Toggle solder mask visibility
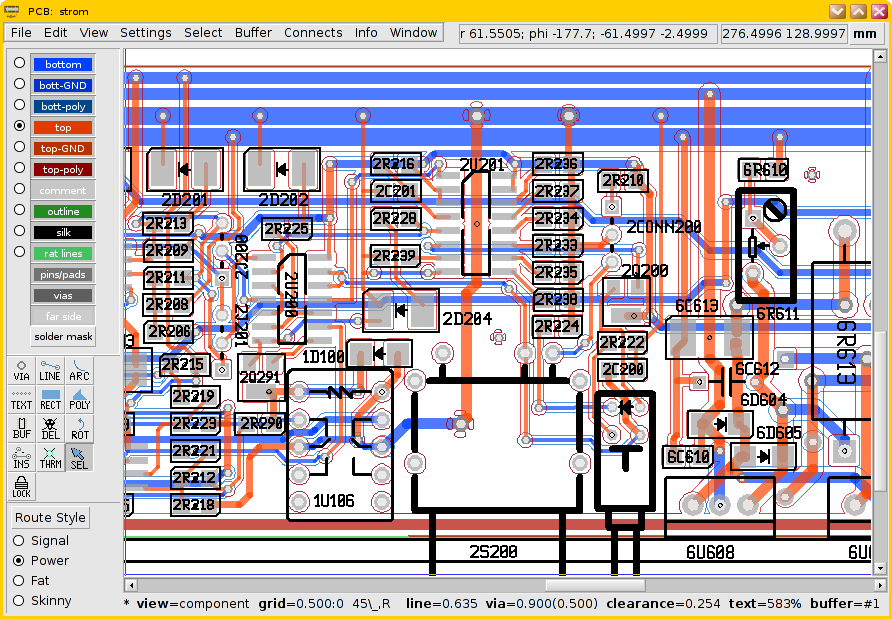 pyautogui.click(x=62, y=337)
